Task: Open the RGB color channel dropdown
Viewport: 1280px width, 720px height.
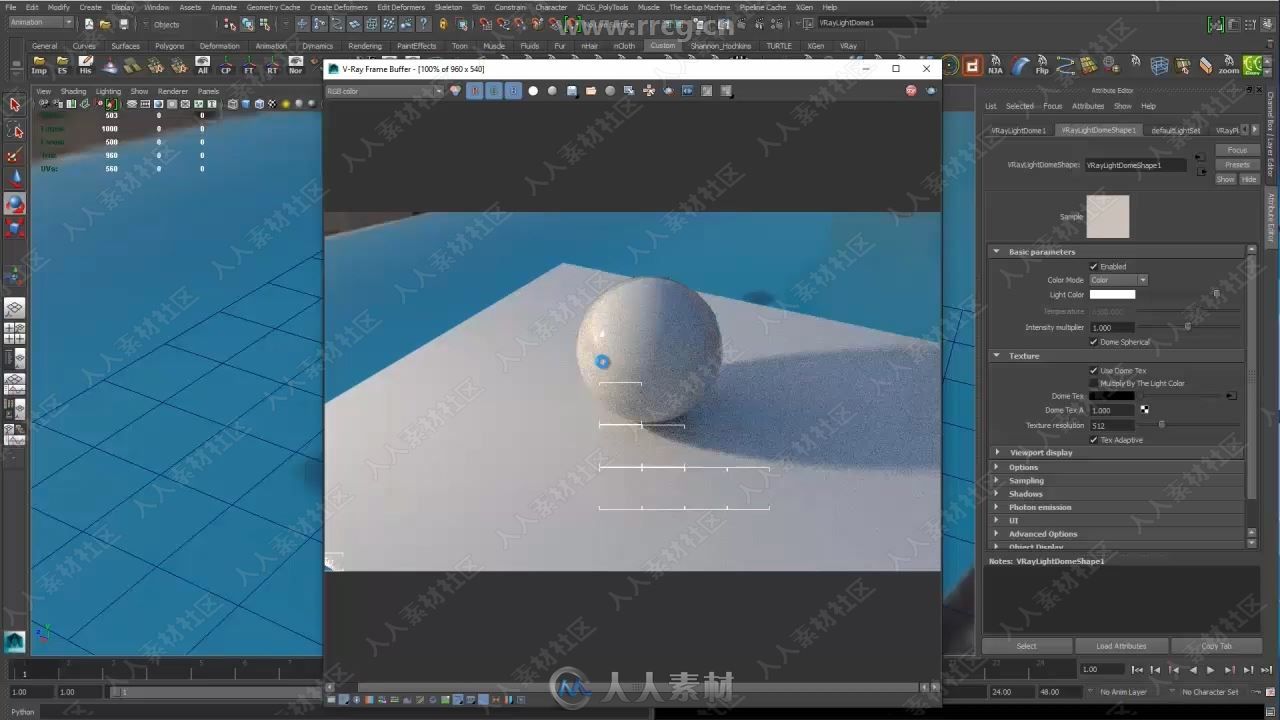Action: point(384,91)
